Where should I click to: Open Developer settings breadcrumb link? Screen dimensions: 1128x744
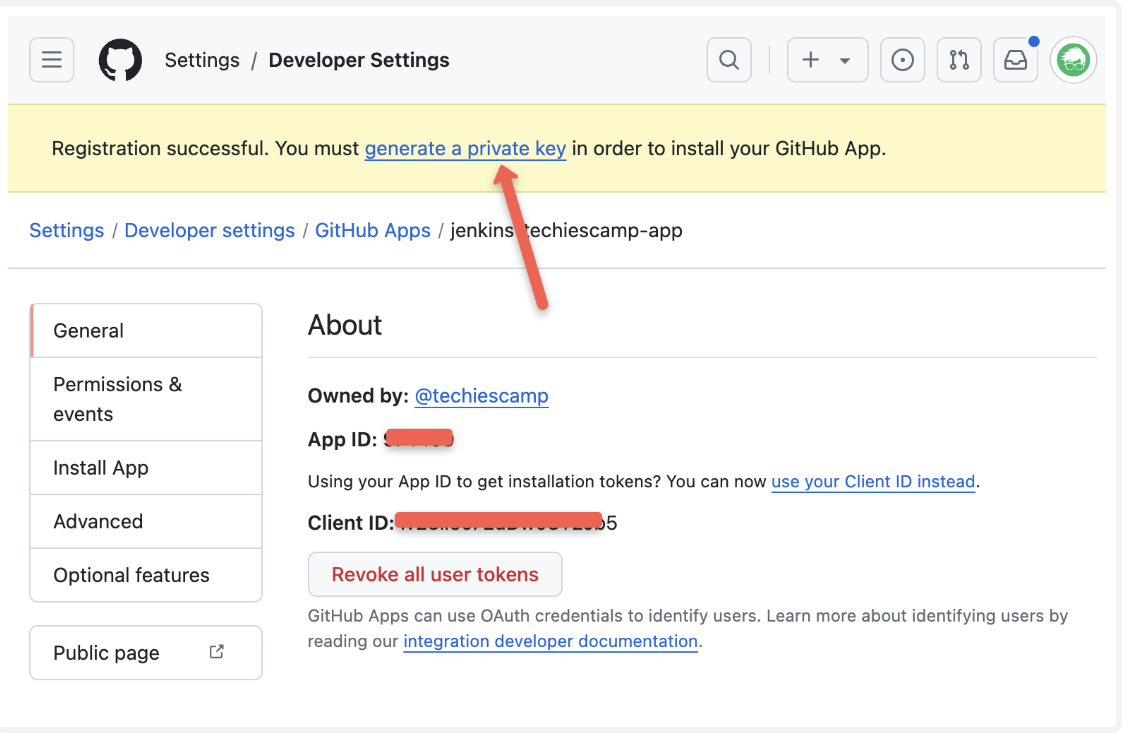point(209,230)
